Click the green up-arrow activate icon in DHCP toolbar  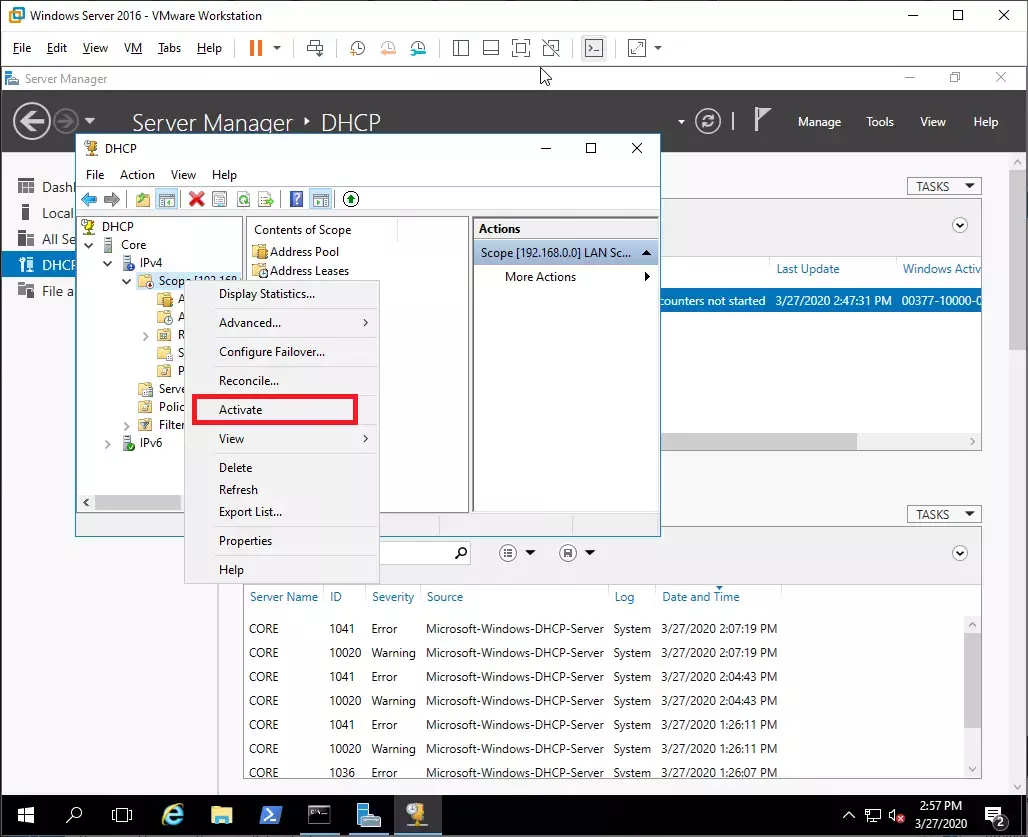click(351, 199)
